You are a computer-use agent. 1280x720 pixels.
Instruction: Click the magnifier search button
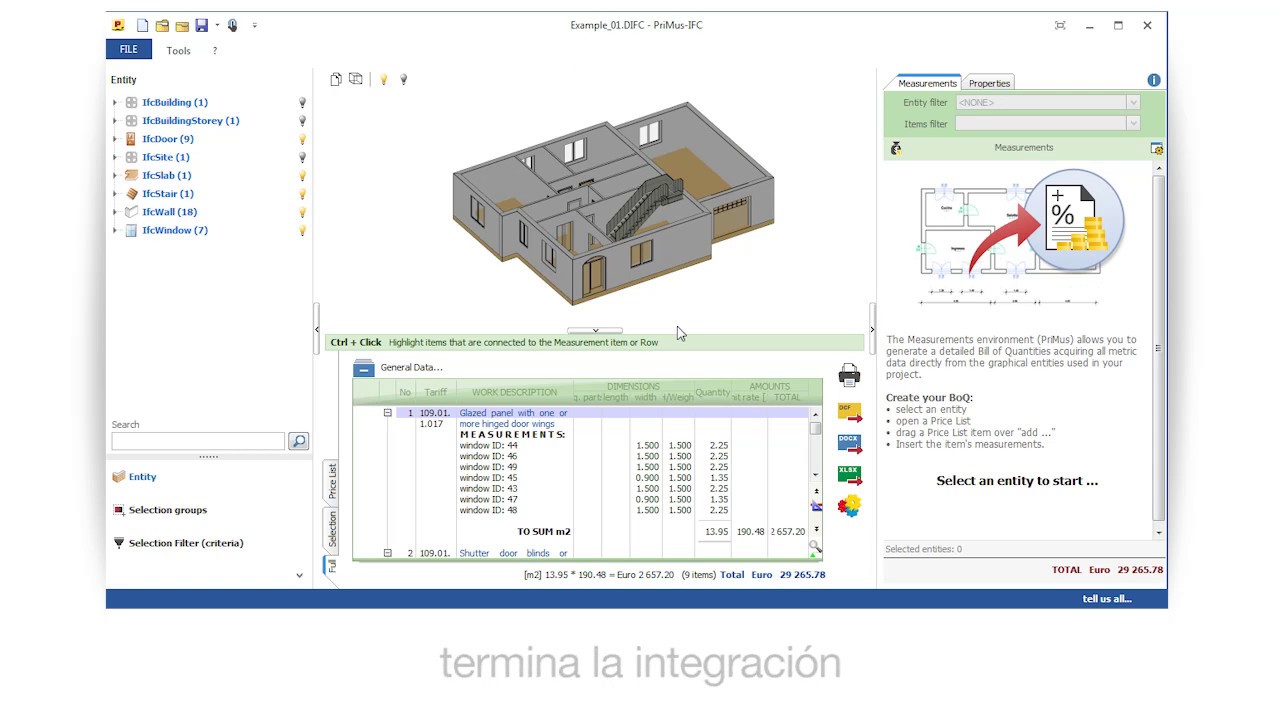[x=298, y=441]
